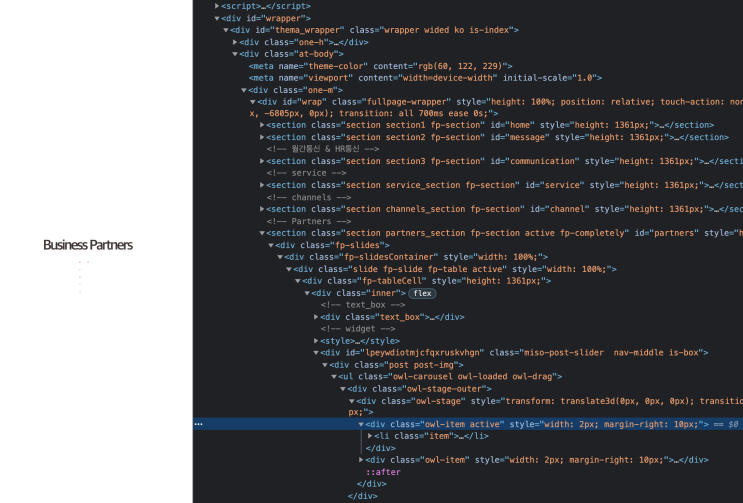Expand the li item element
This screenshot has width=743, height=503.
click(x=371, y=436)
